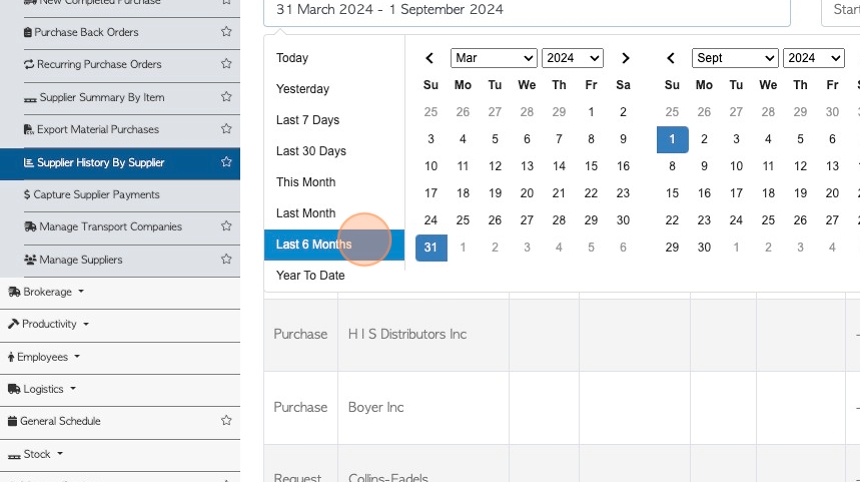860x482 pixels.
Task: Click the clipboard icon beside Purchase Back Orders
Action: click(x=27, y=32)
